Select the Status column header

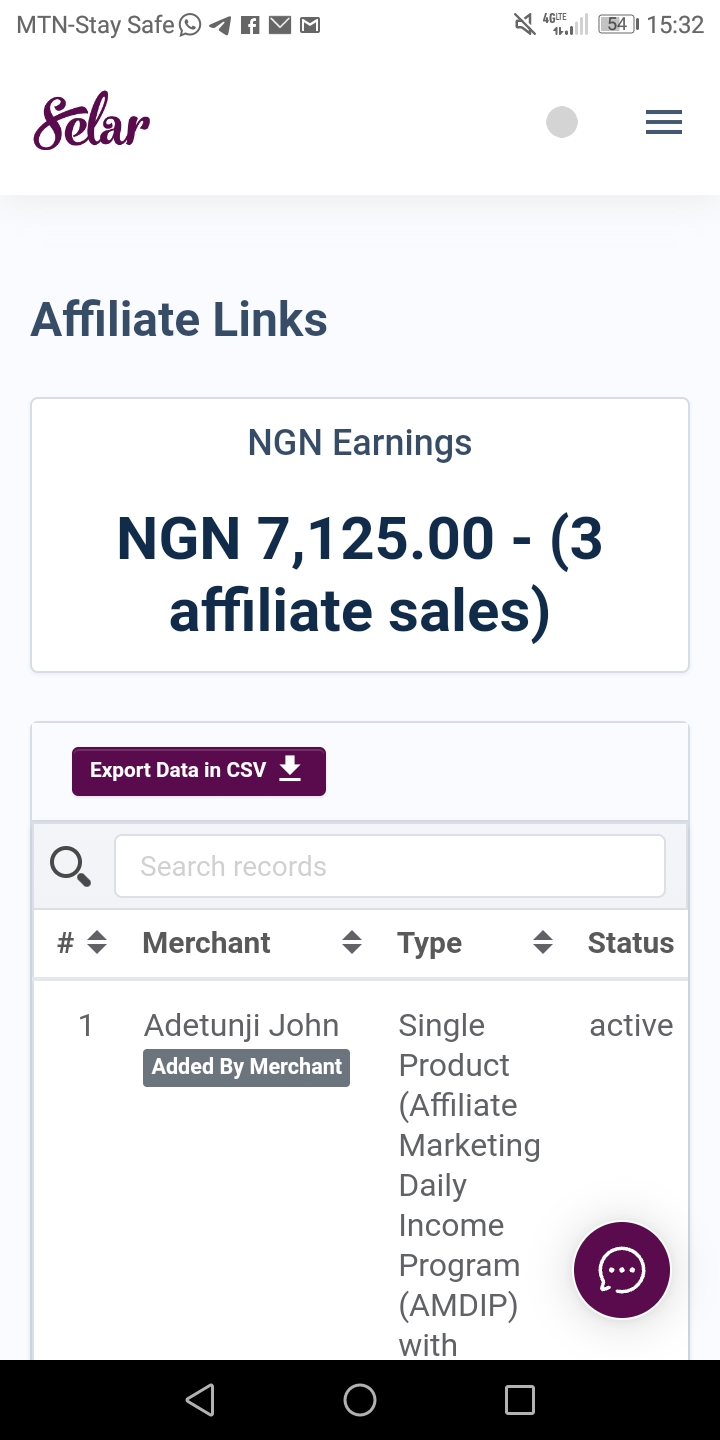pyautogui.click(x=630, y=941)
